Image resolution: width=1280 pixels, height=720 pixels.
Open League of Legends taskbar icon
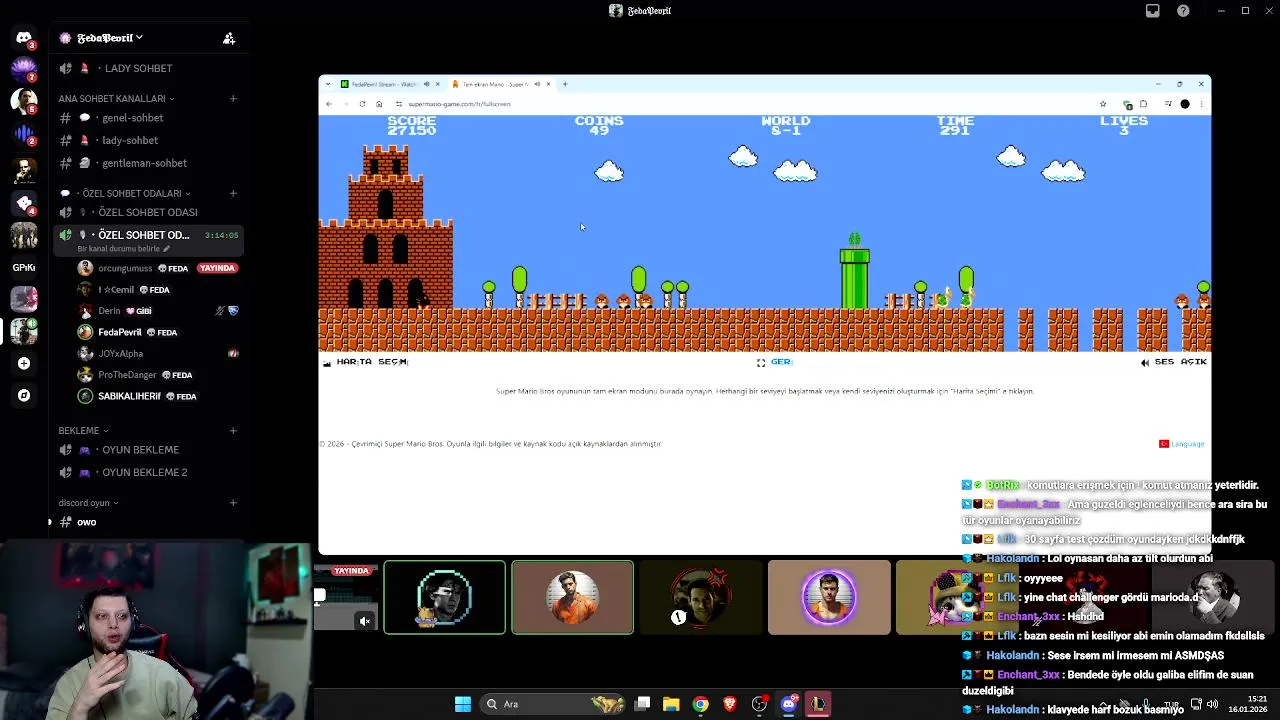(x=818, y=704)
